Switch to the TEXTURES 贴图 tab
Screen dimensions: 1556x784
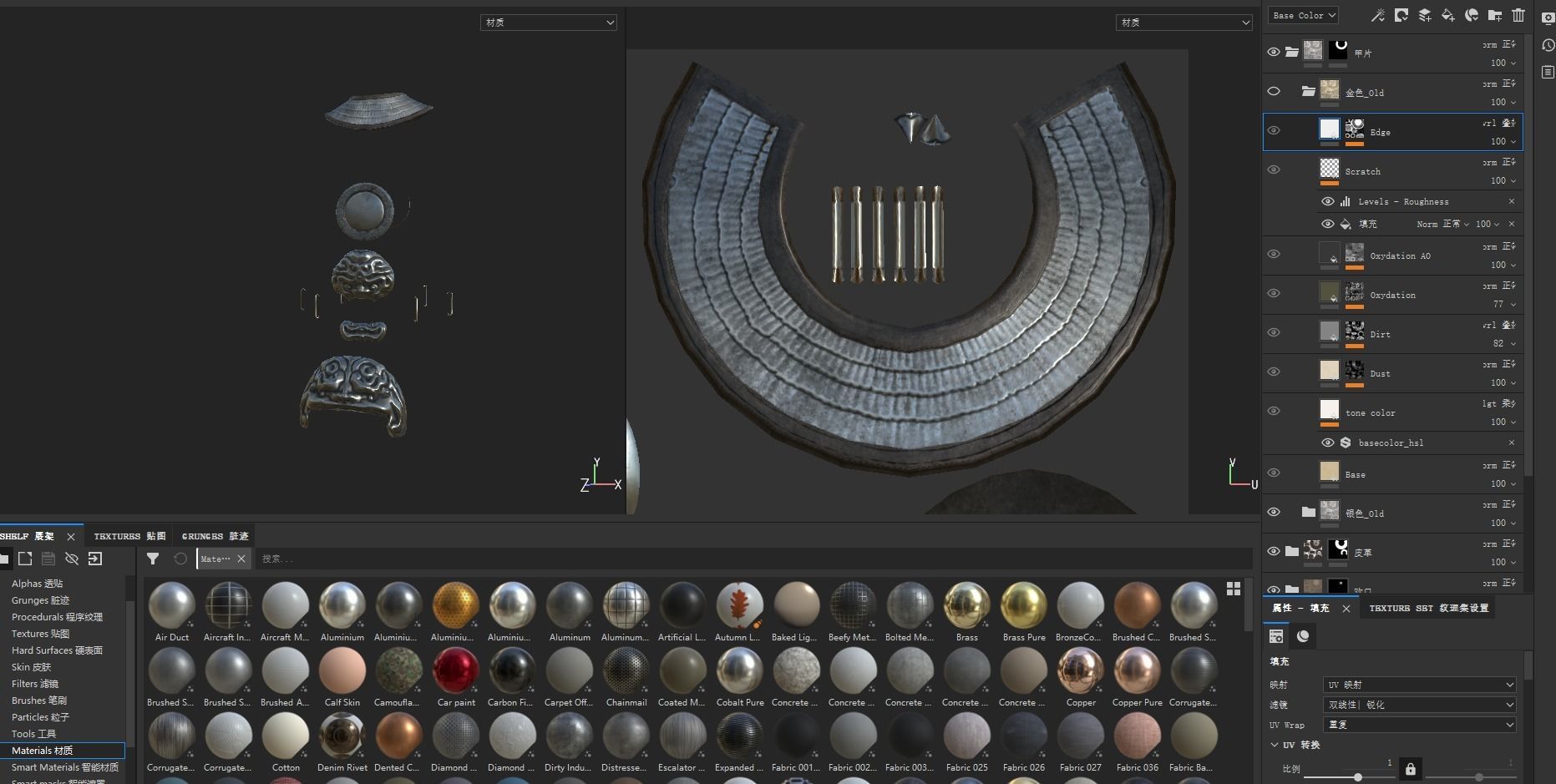(130, 536)
